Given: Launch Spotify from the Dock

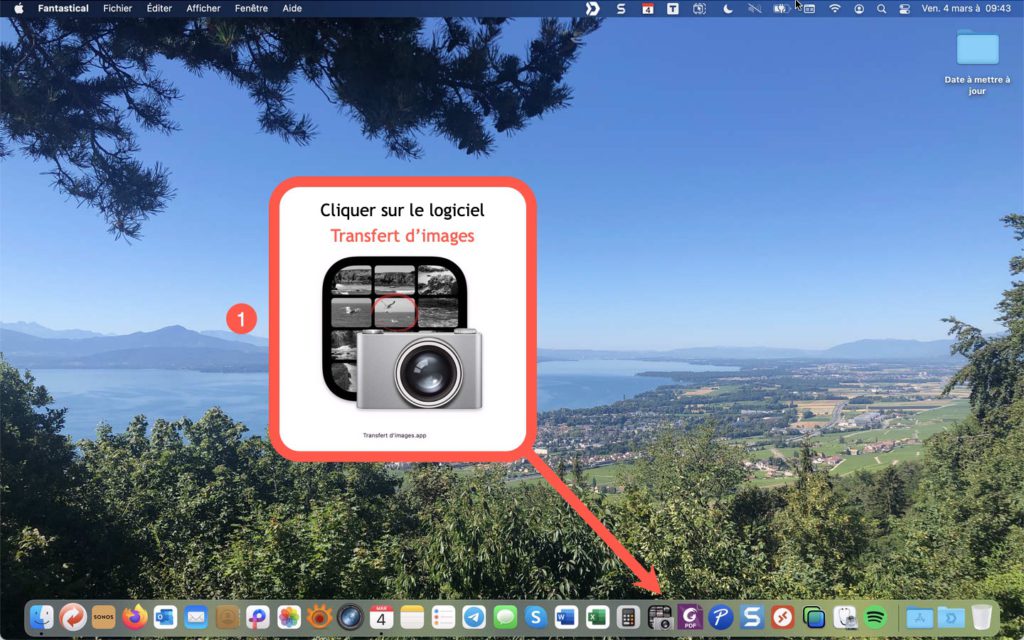Looking at the screenshot, I should 876,617.
